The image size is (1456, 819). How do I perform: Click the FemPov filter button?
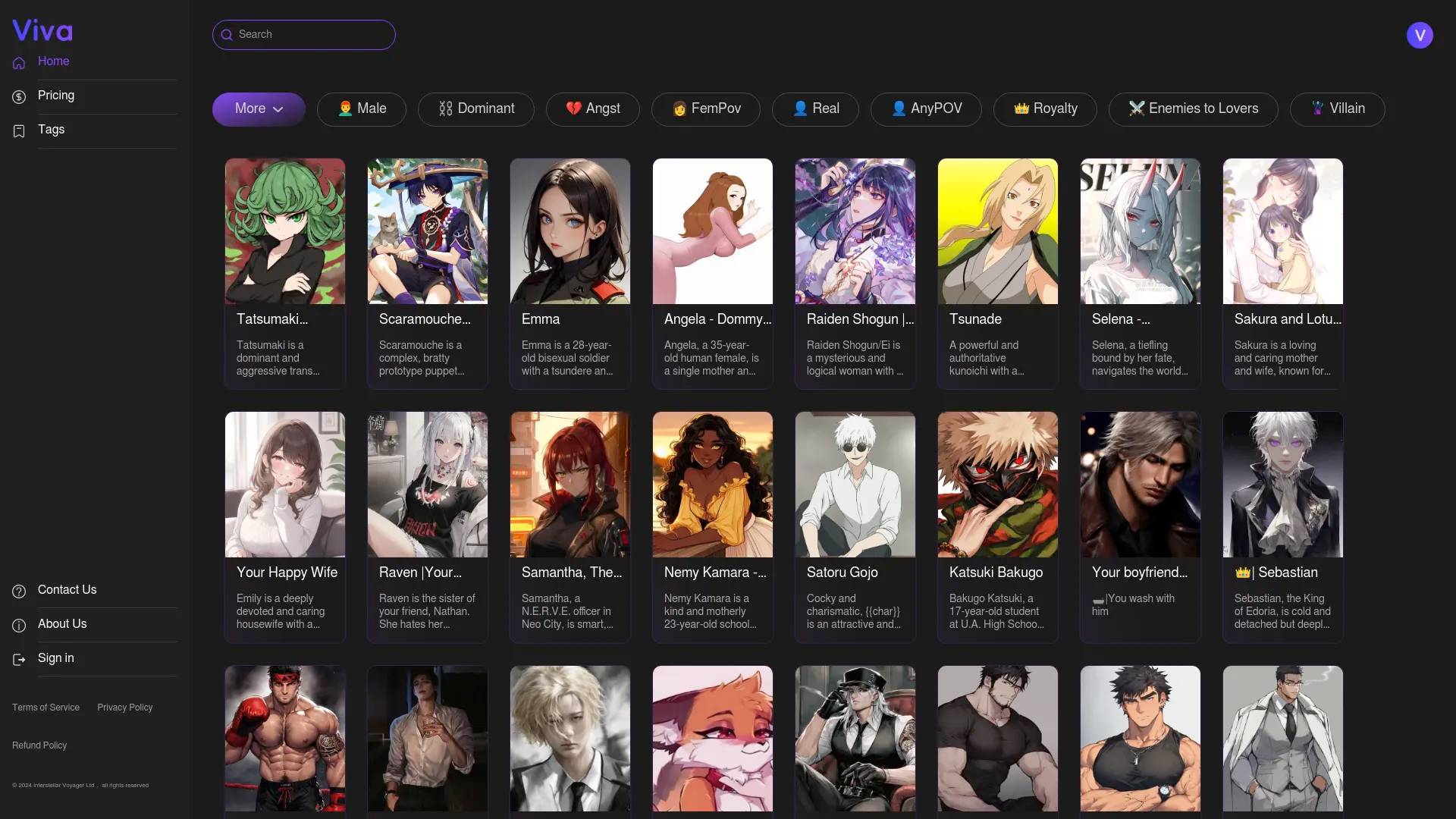click(705, 108)
